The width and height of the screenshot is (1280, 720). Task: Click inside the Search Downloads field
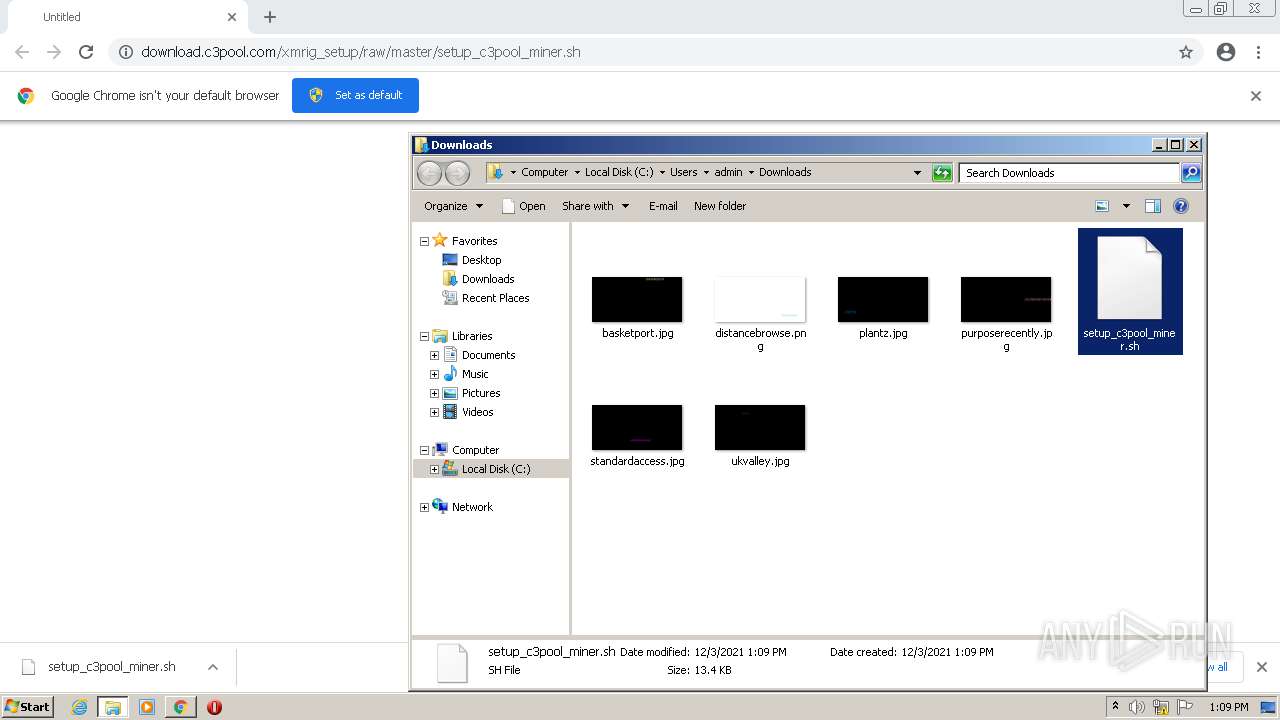coord(1069,173)
